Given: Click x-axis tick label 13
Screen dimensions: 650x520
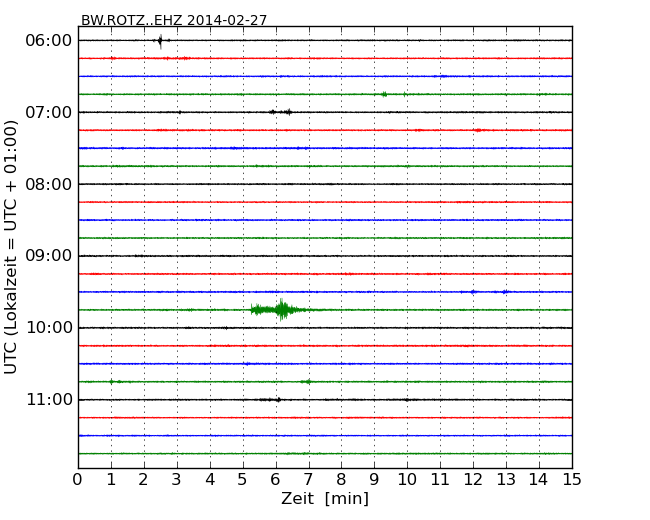Looking at the screenshot, I should [x=506, y=479].
